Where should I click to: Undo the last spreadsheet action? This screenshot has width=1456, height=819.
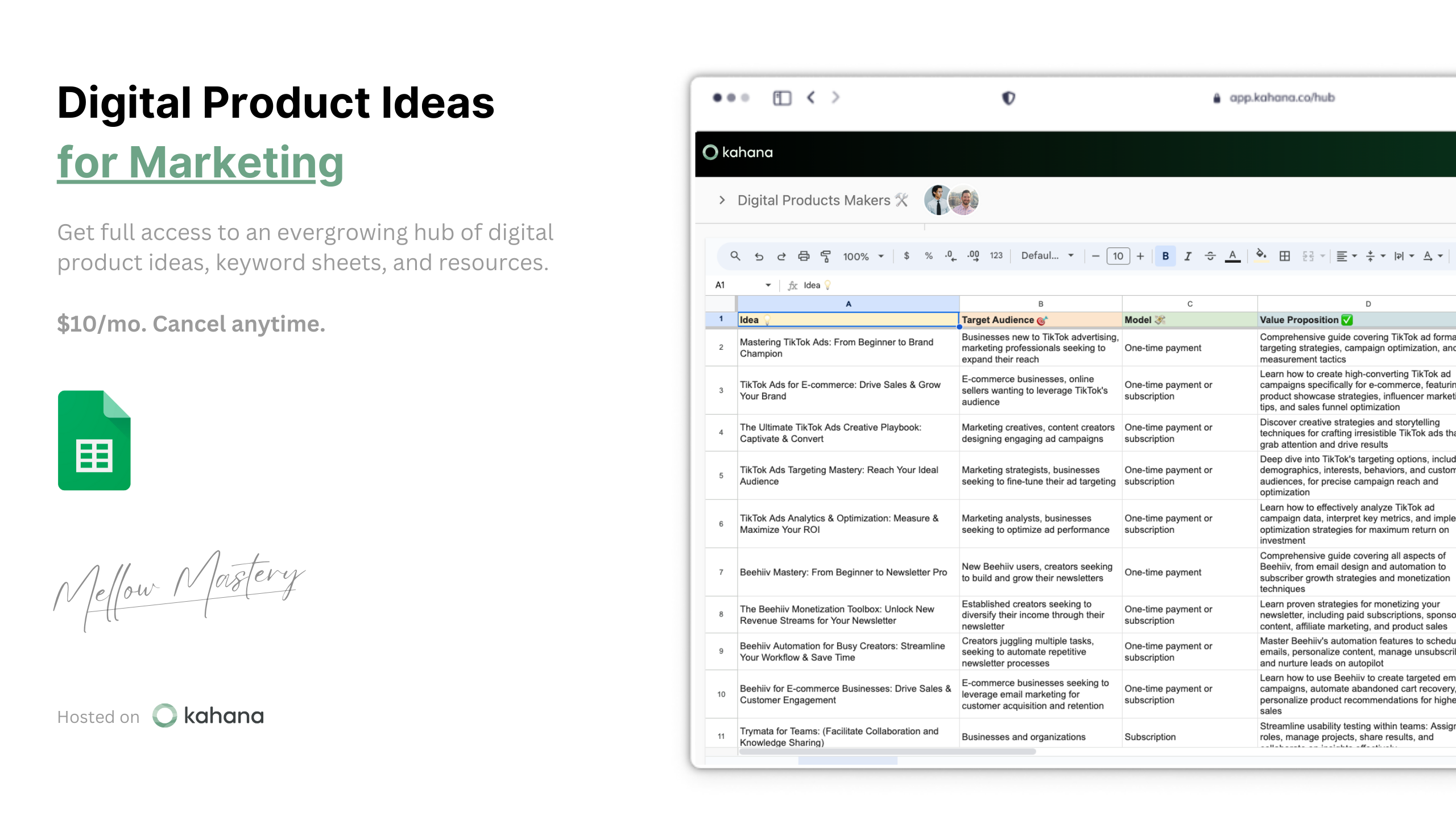[759, 256]
